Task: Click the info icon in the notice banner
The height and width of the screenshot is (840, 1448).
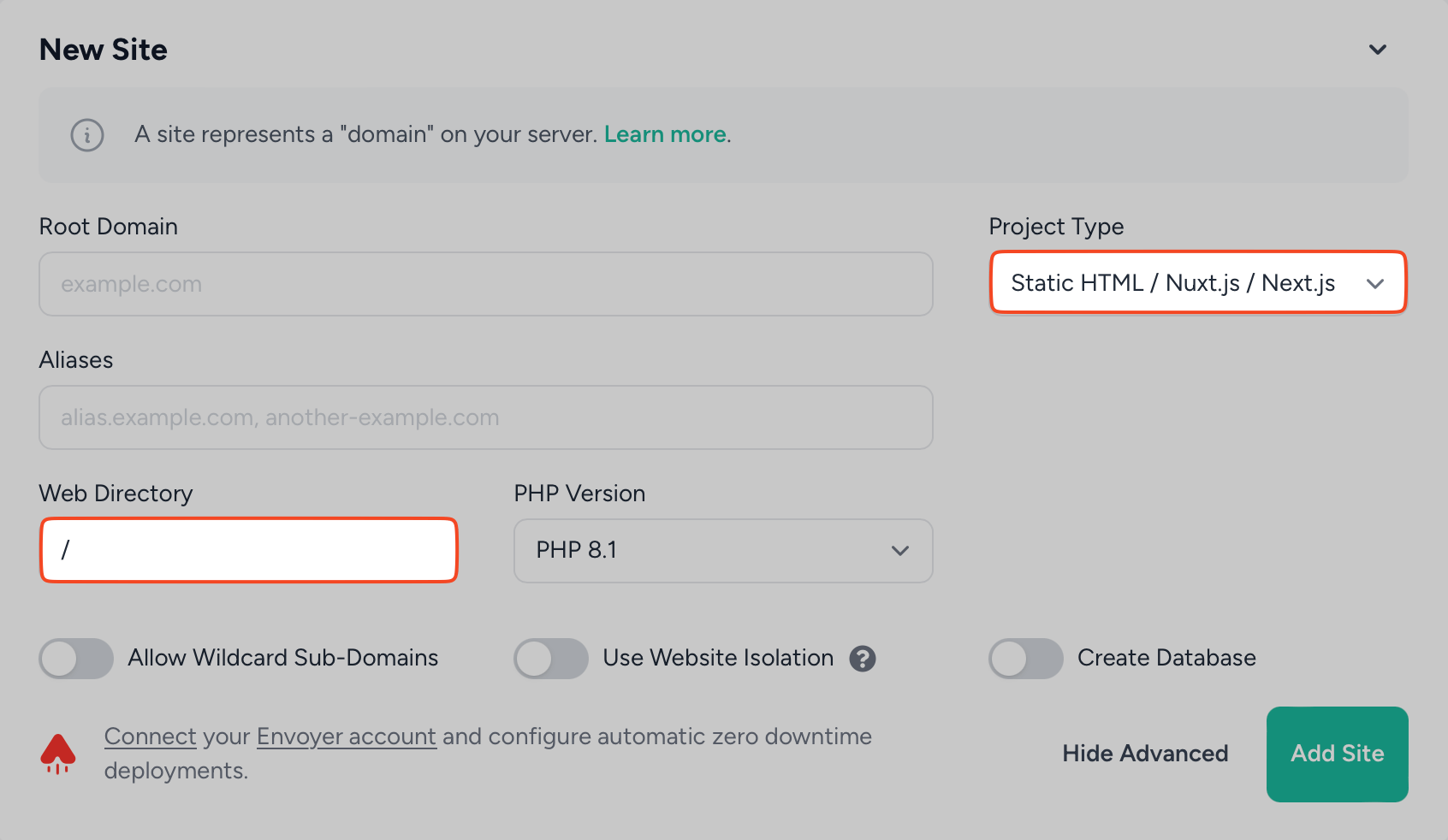Action: (x=86, y=134)
